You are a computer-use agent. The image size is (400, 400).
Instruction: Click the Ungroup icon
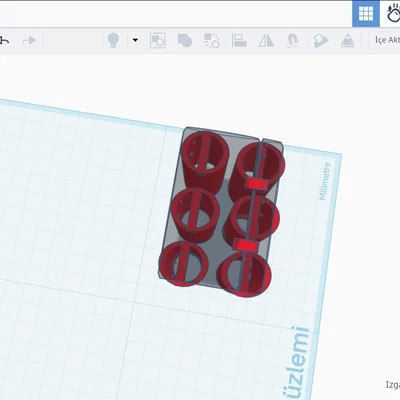(212, 40)
